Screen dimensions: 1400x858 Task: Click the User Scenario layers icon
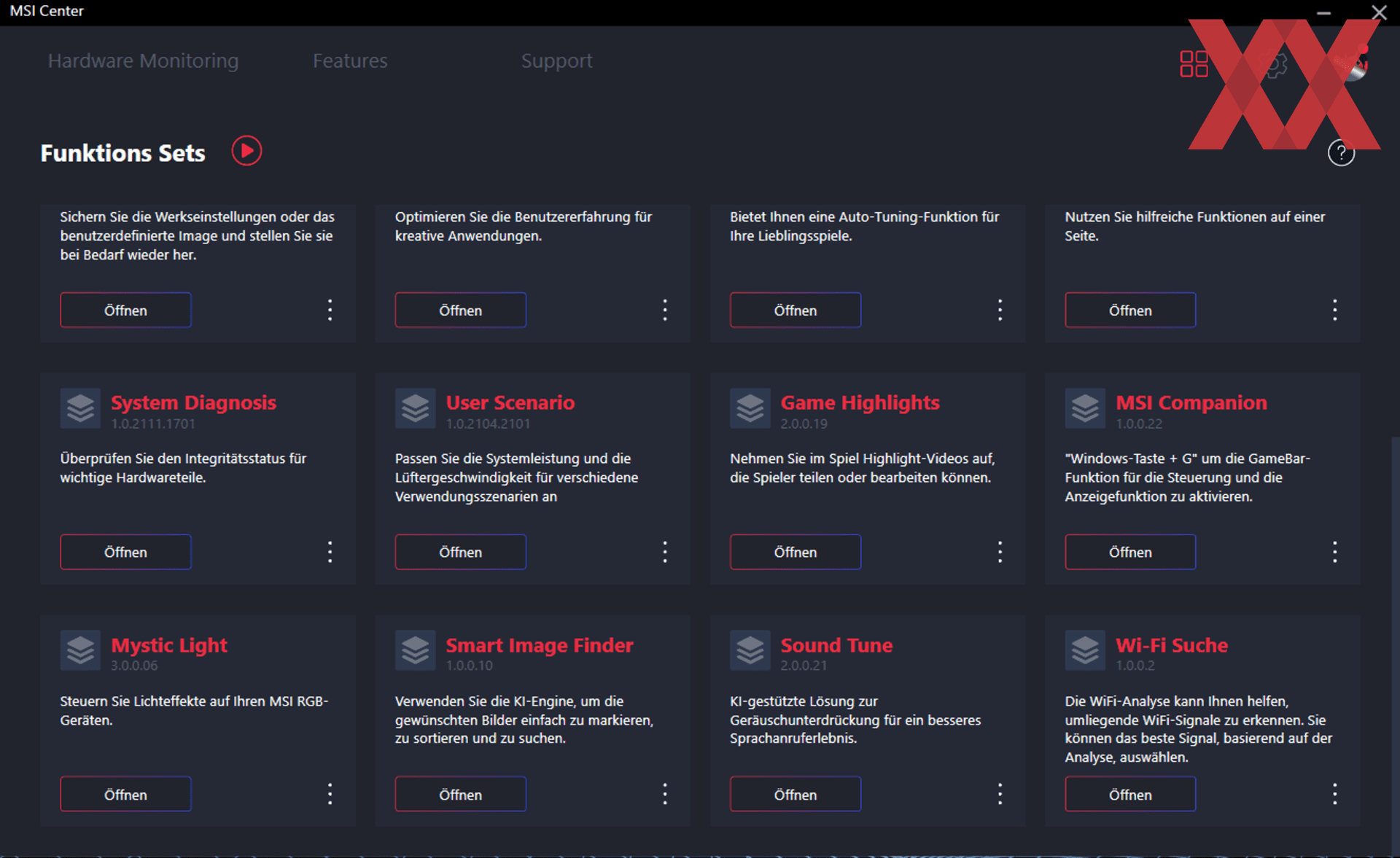[415, 408]
